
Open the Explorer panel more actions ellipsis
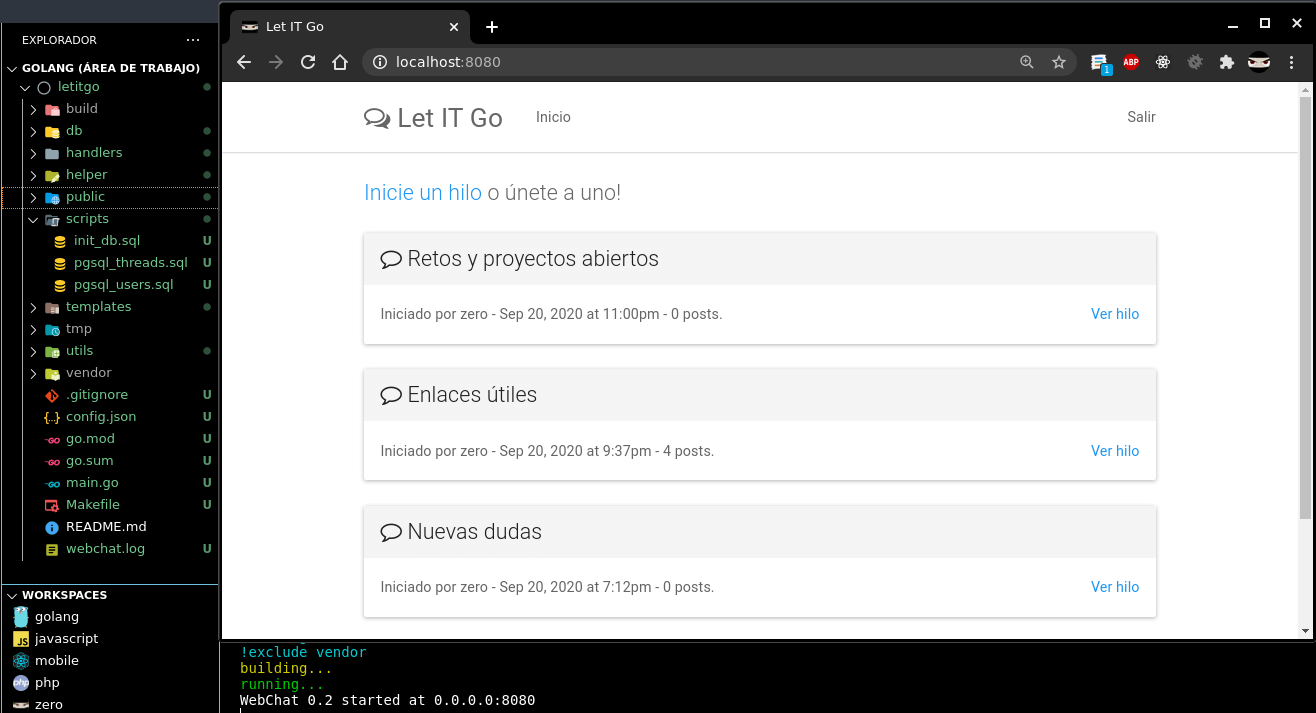(193, 40)
